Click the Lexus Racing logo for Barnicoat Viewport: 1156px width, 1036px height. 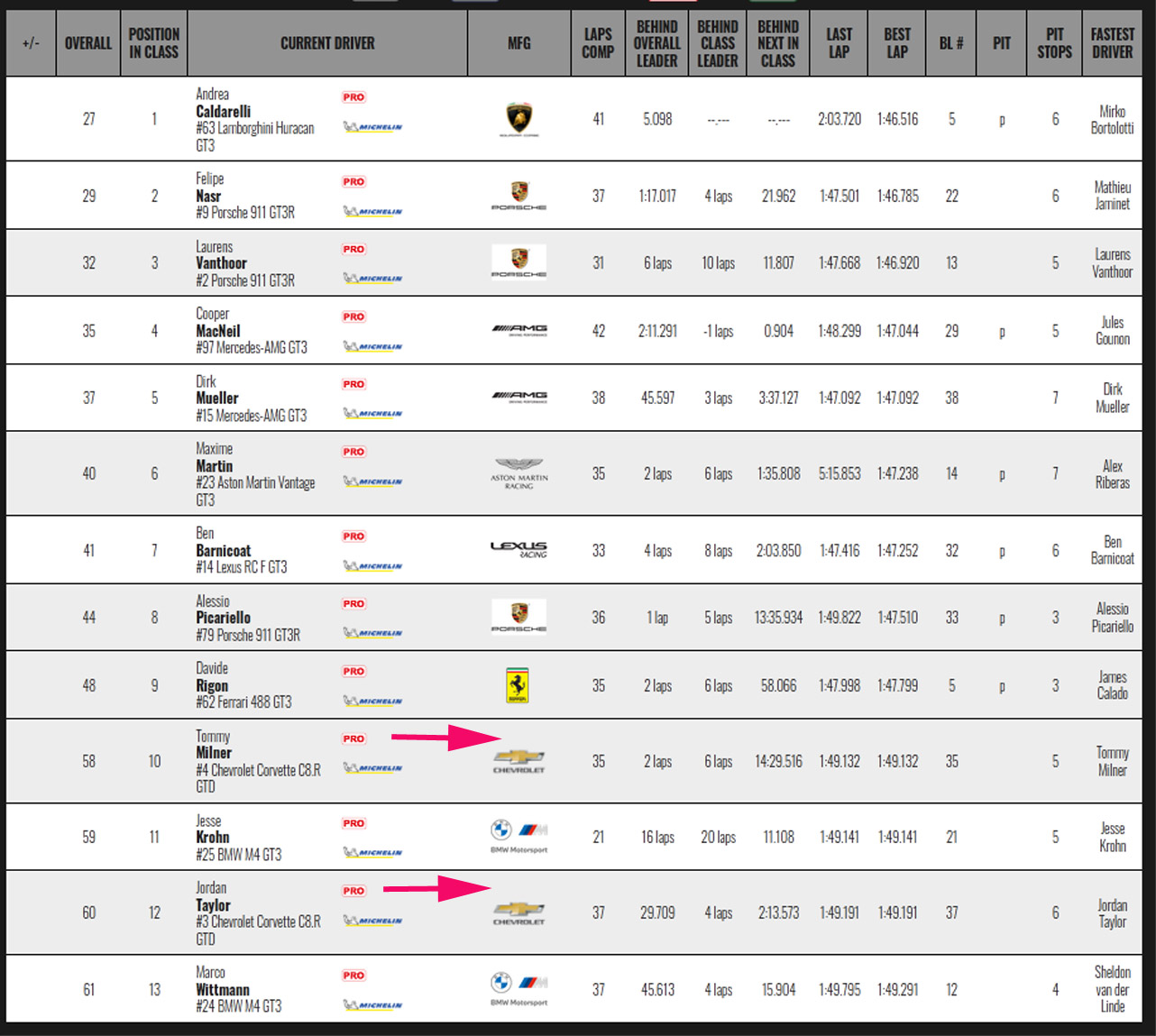(518, 549)
